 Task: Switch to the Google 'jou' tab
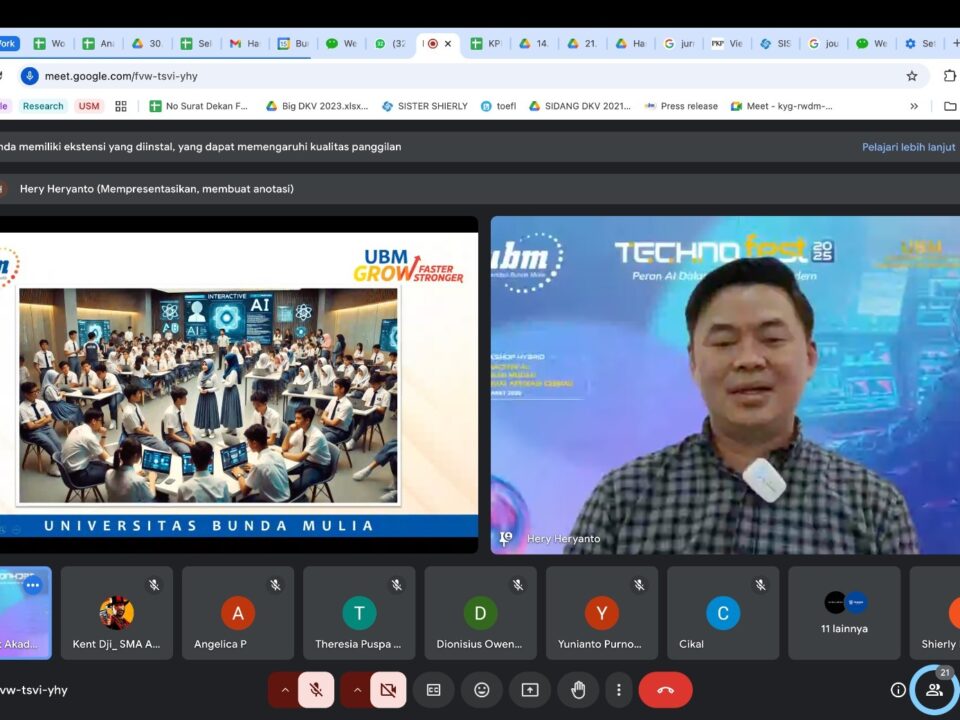point(824,43)
